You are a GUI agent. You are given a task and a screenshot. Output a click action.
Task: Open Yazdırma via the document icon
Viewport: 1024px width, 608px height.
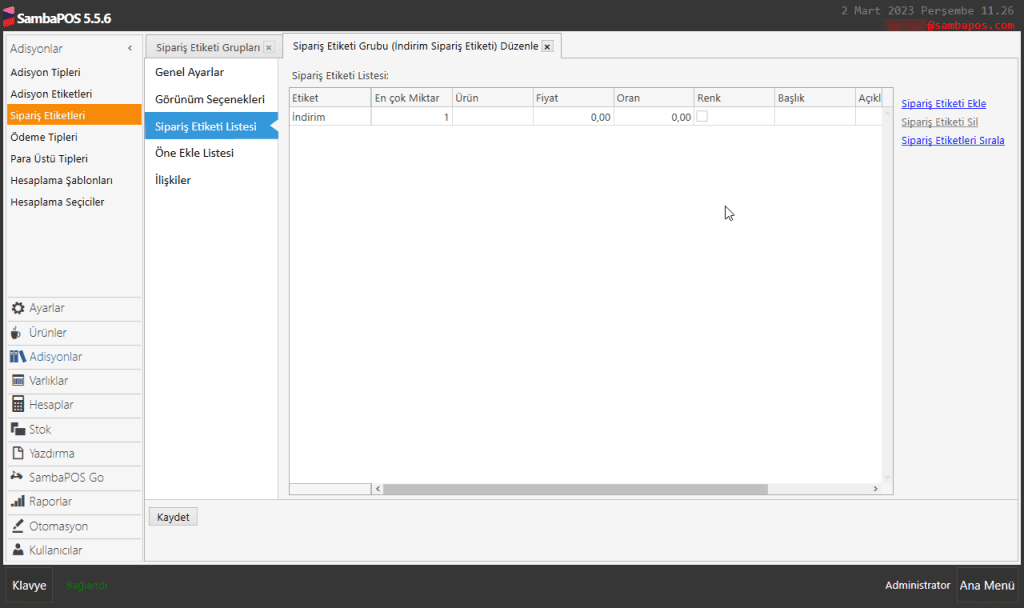coord(18,453)
